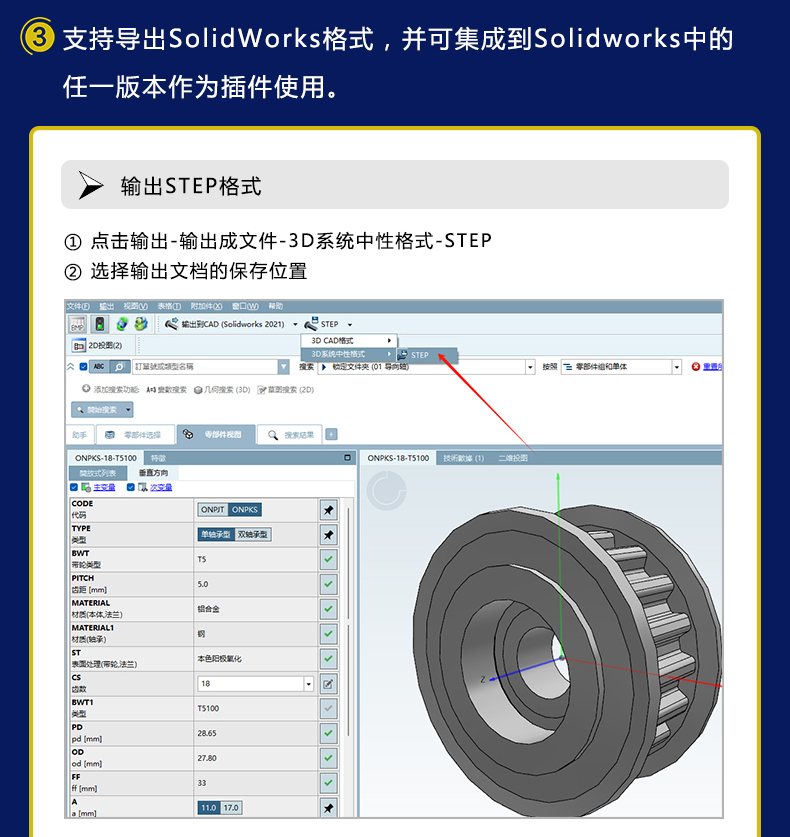The height and width of the screenshot is (837, 790).
Task: Click the edit icon in CS row
Action: (328, 684)
